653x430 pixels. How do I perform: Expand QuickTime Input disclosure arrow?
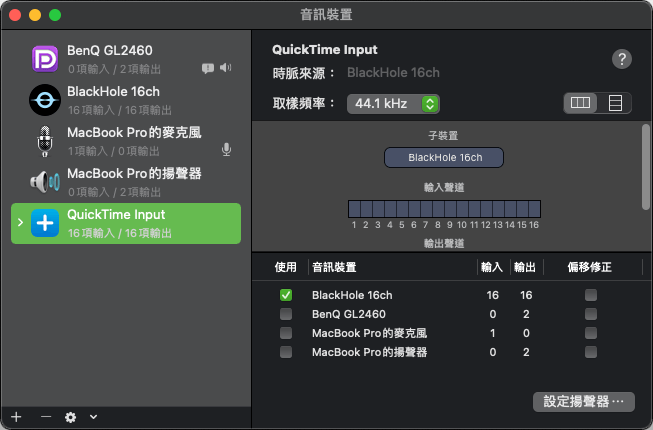(20, 223)
